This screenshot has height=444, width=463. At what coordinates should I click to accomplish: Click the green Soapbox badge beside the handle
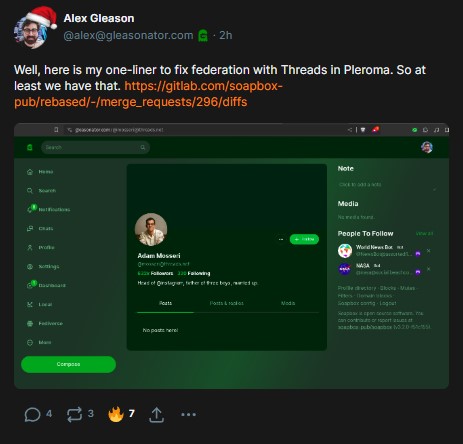tap(203, 36)
